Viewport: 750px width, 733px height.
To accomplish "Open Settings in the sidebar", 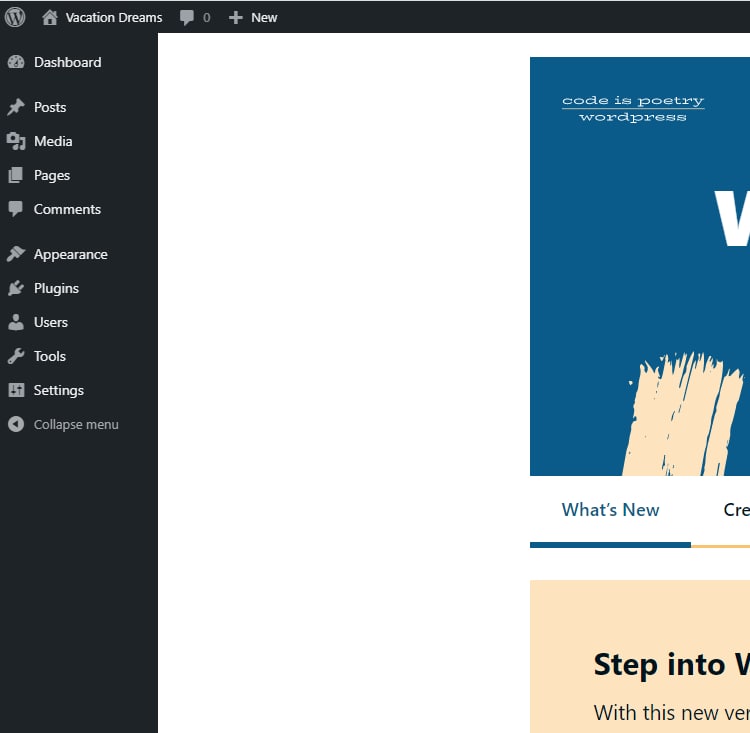I will [58, 390].
